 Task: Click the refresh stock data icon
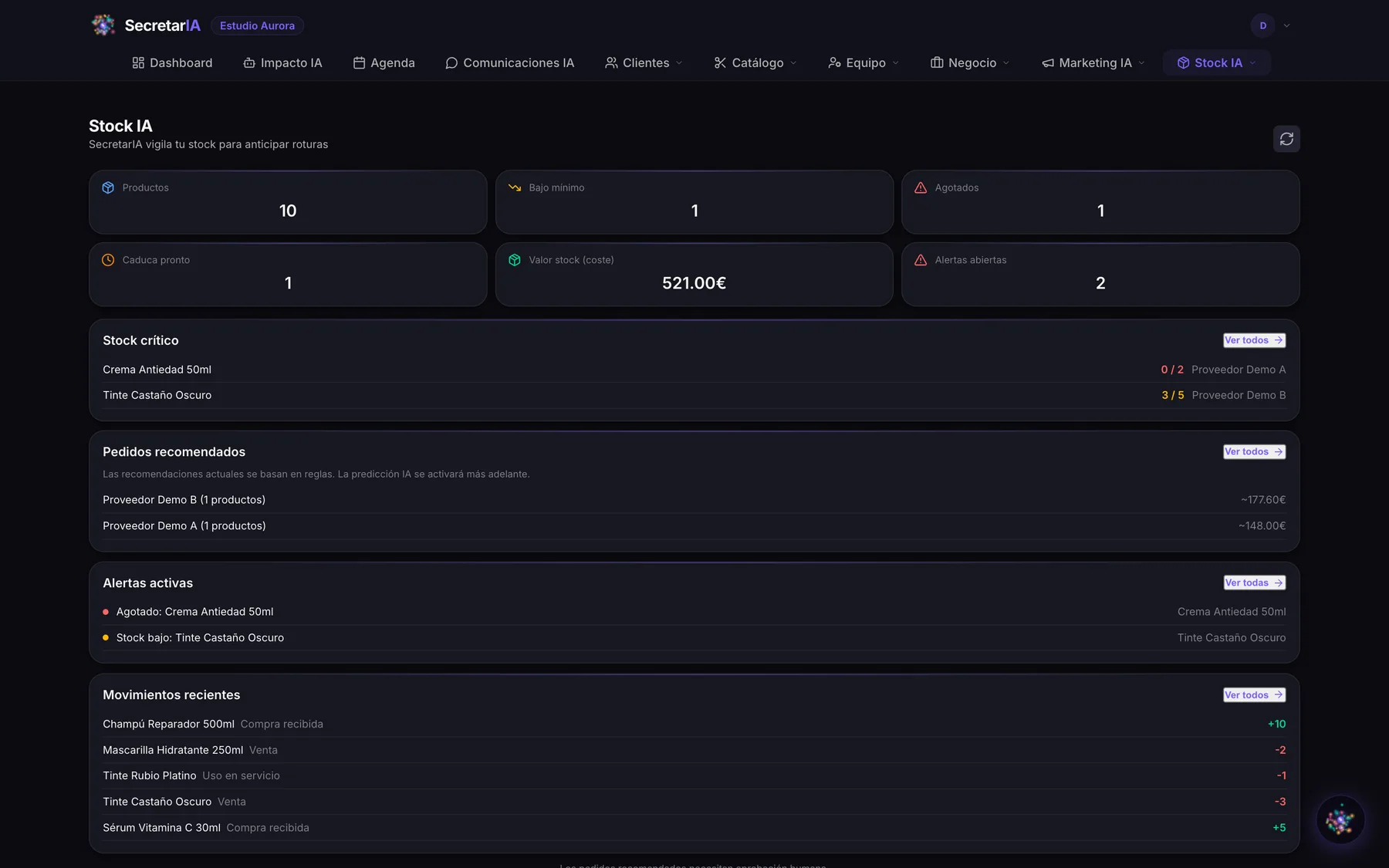tap(1286, 139)
